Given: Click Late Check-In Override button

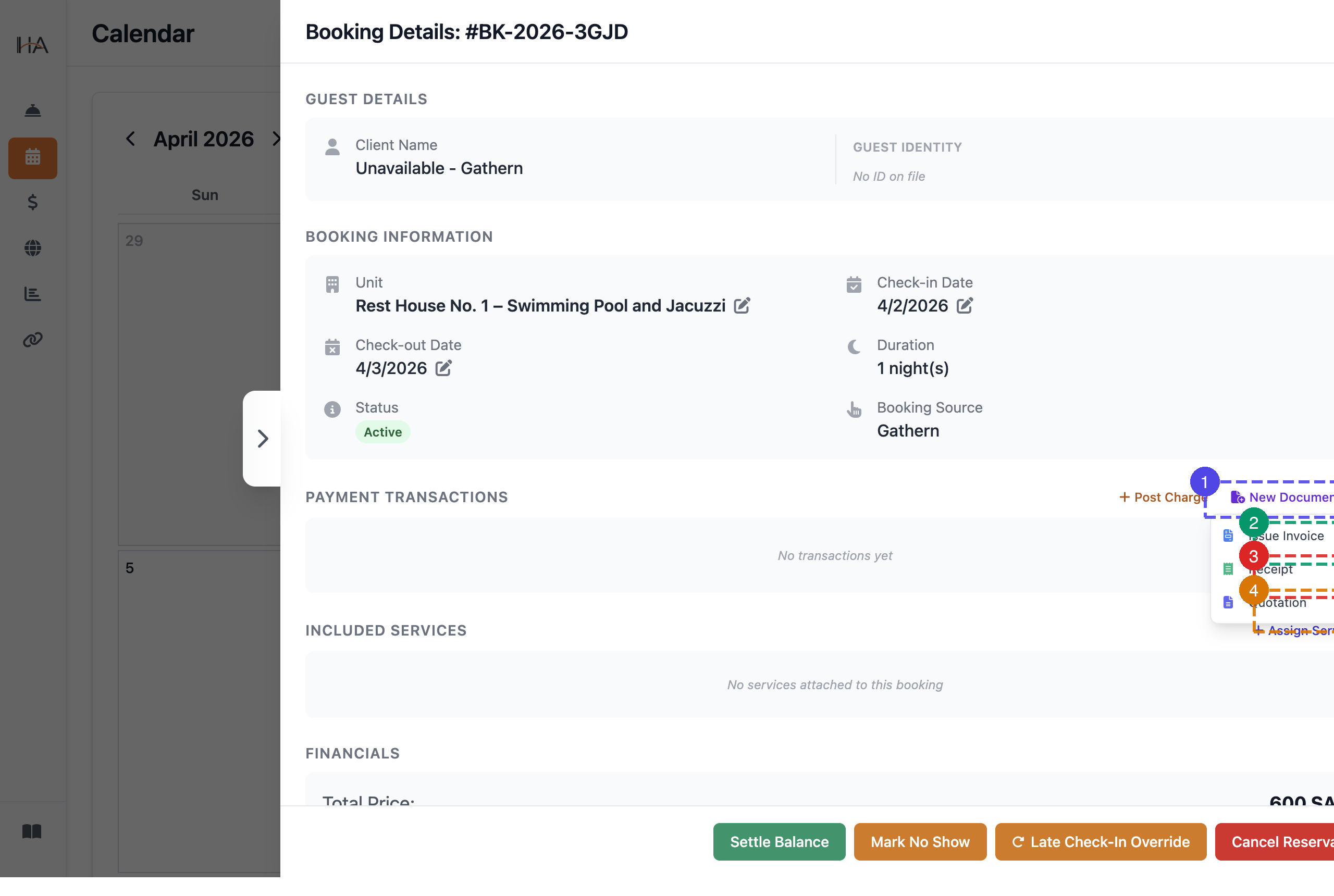Looking at the screenshot, I should coord(1100,841).
